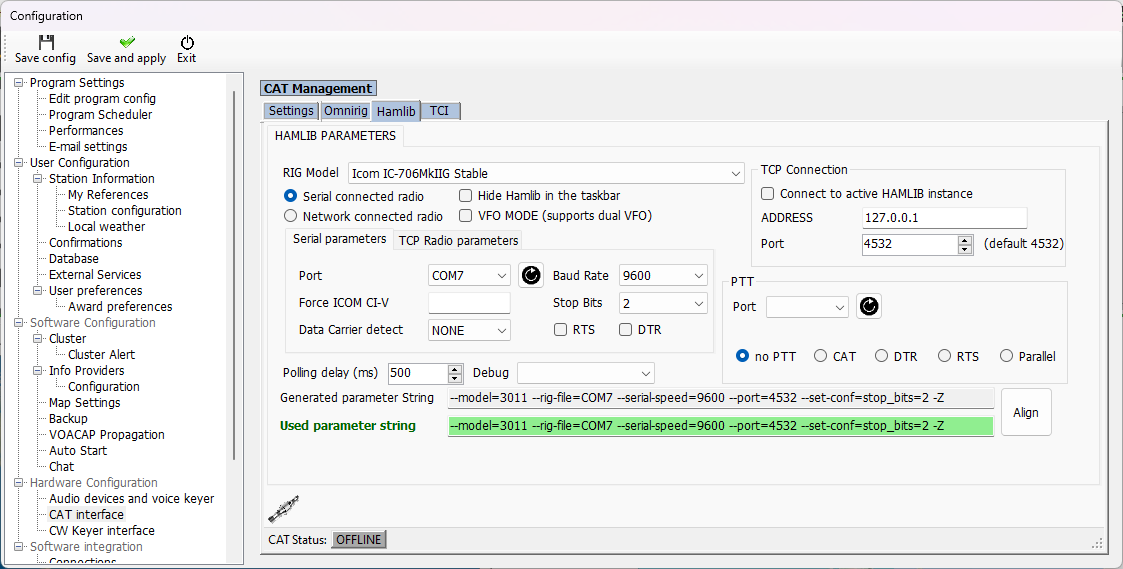Collapse the User Configuration tree node
This screenshot has height=569, width=1123.
click(x=19, y=163)
